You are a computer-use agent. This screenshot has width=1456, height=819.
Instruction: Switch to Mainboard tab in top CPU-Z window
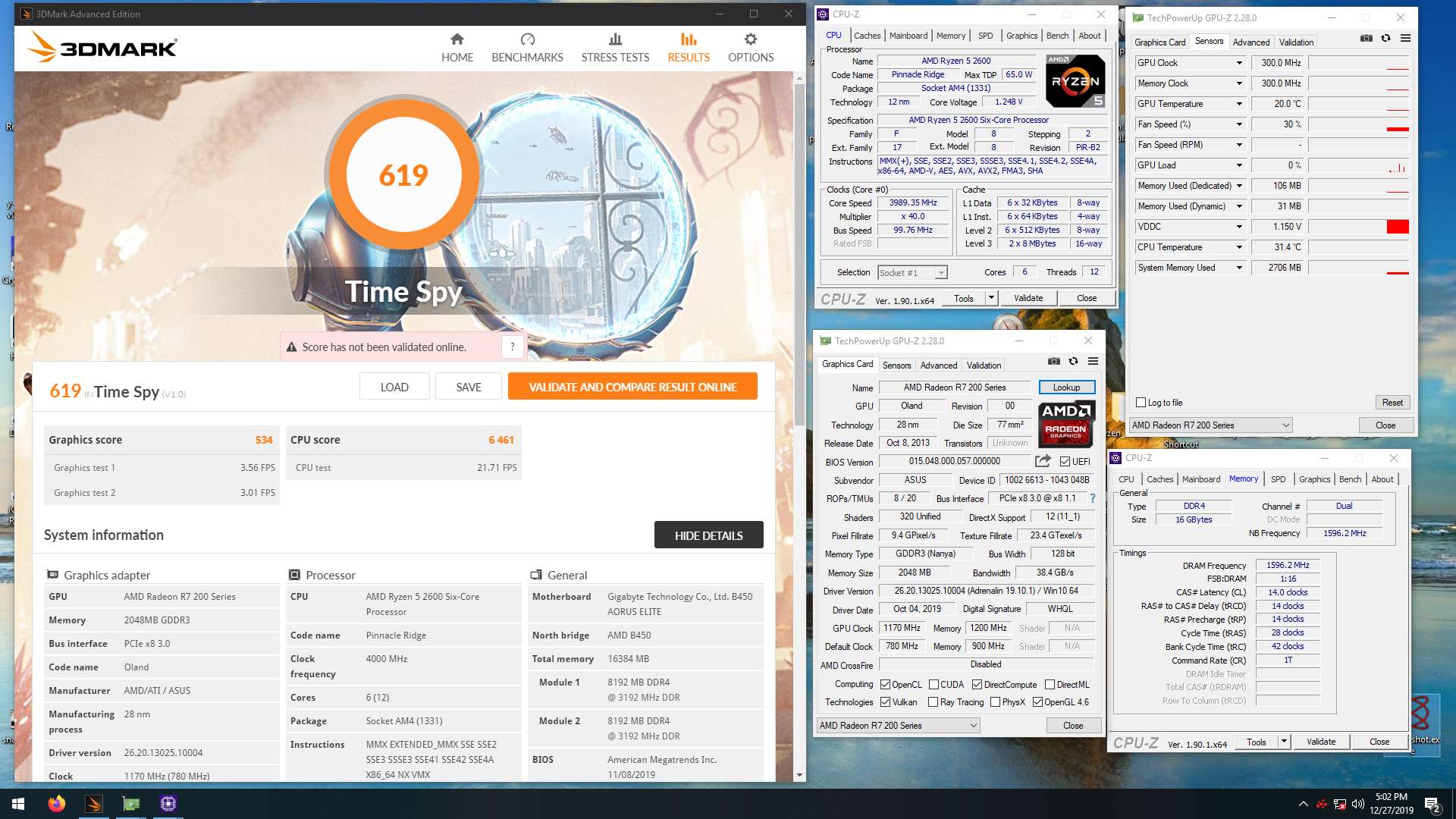tap(908, 36)
